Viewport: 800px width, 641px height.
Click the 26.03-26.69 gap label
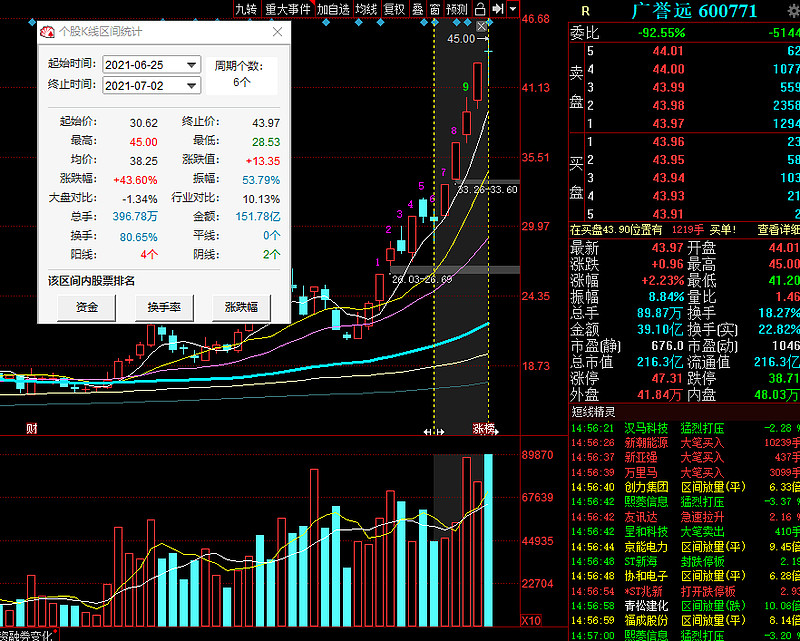pos(421,279)
